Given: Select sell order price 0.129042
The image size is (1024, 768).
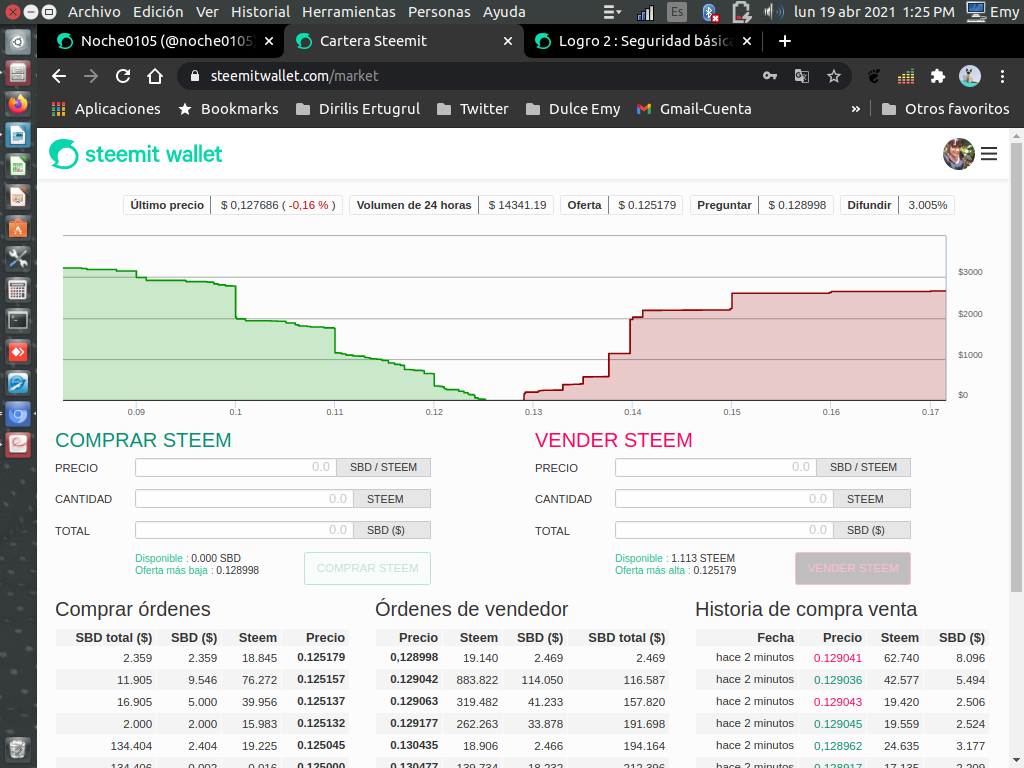Looking at the screenshot, I should [x=414, y=679].
